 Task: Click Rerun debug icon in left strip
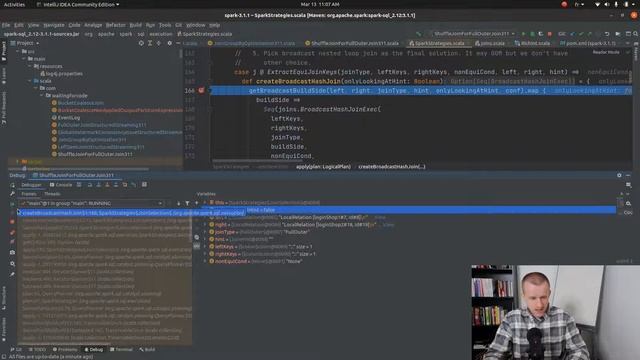point(12,185)
